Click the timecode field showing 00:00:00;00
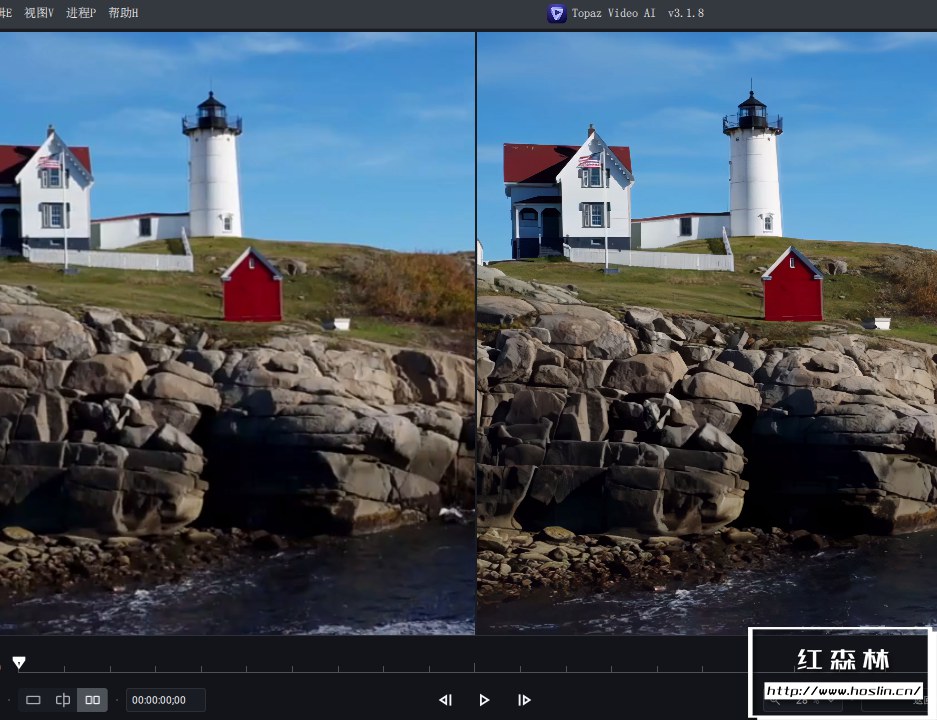Viewport: 937px width, 720px height. coord(166,700)
